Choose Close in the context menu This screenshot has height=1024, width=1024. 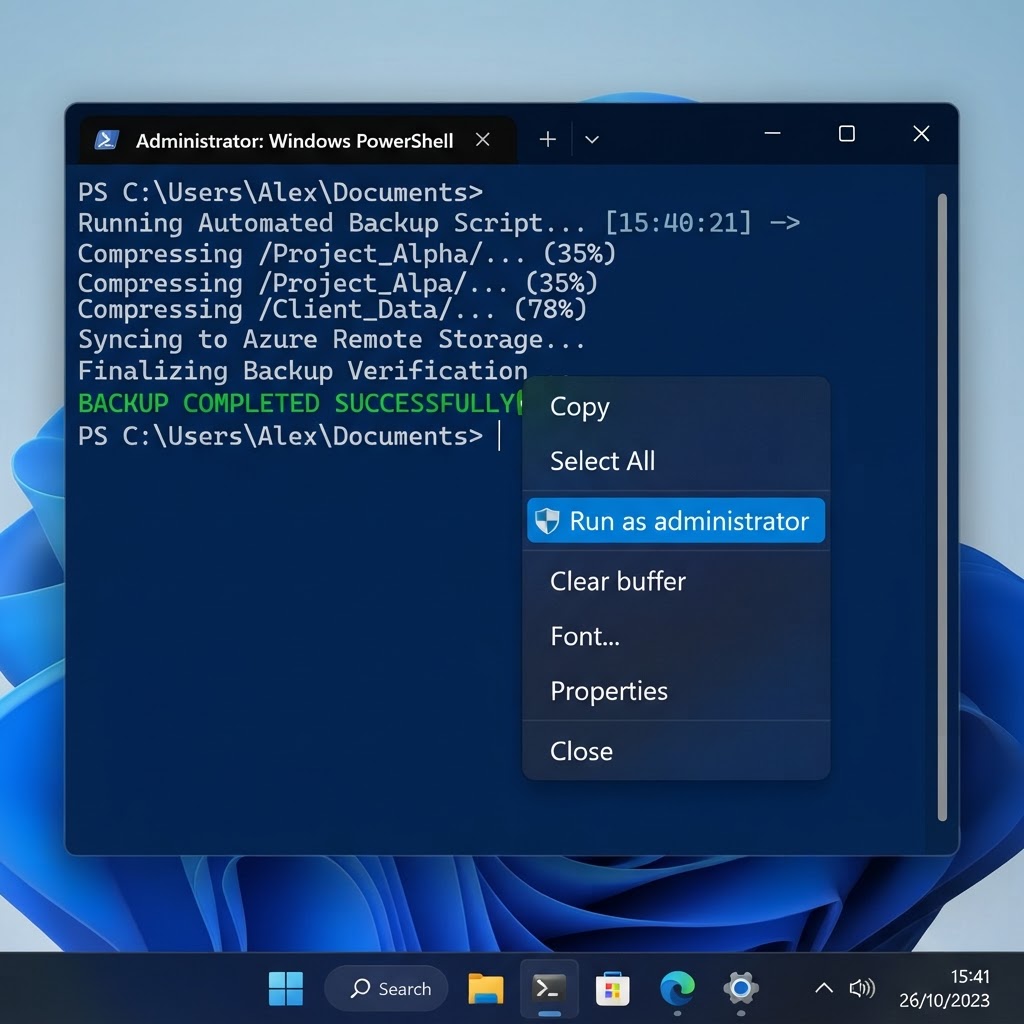click(676, 751)
